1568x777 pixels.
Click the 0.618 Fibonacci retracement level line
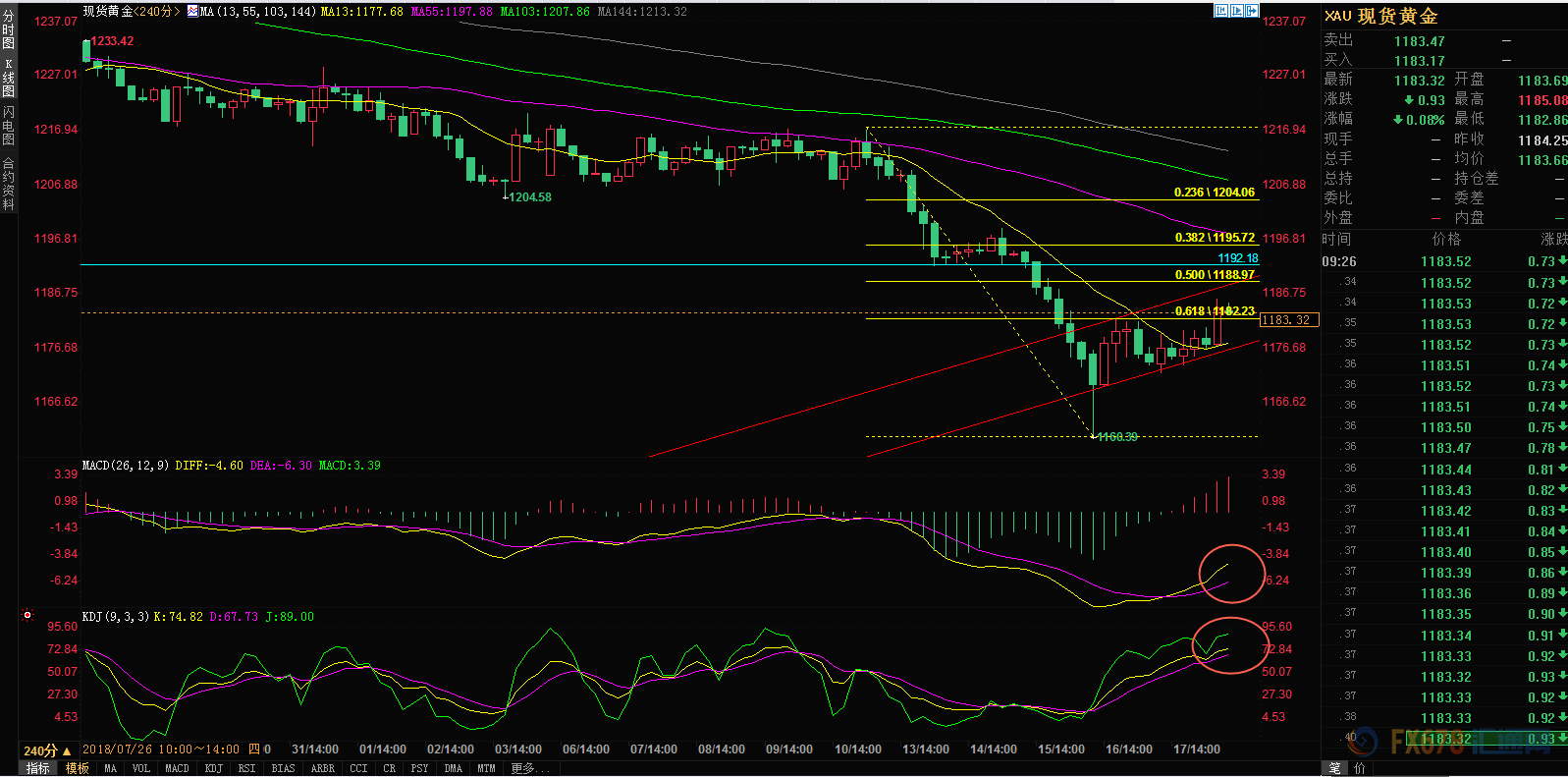coord(1061,318)
